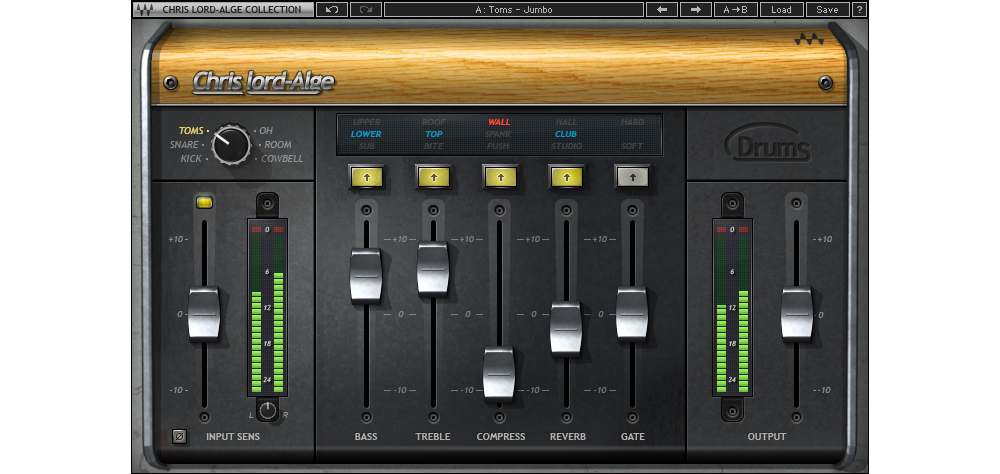Click the Load button
Image resolution: width=1000 pixels, height=474 pixels.
coord(781,10)
